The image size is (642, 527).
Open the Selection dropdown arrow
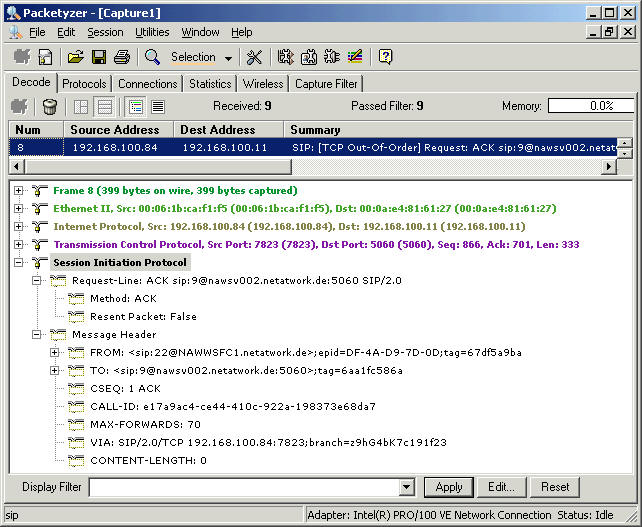pos(228,58)
